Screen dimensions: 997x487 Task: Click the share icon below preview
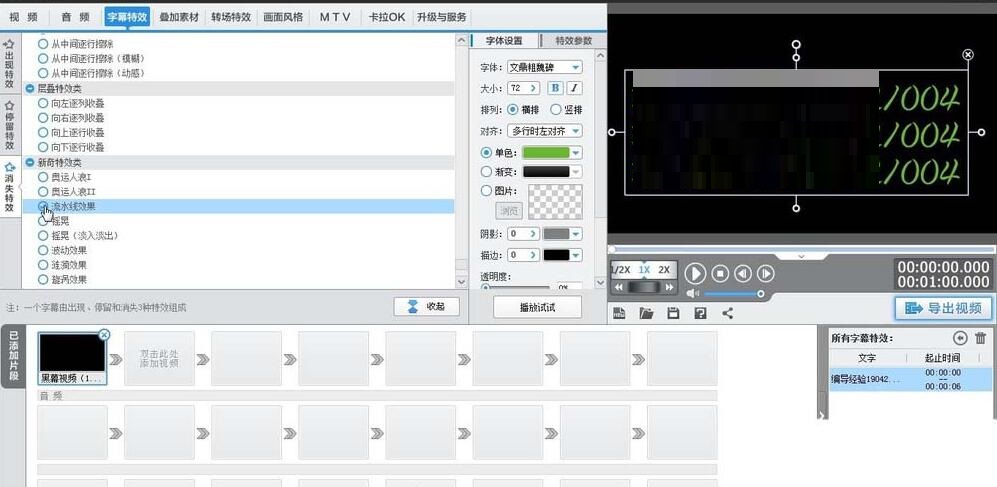tap(727, 313)
